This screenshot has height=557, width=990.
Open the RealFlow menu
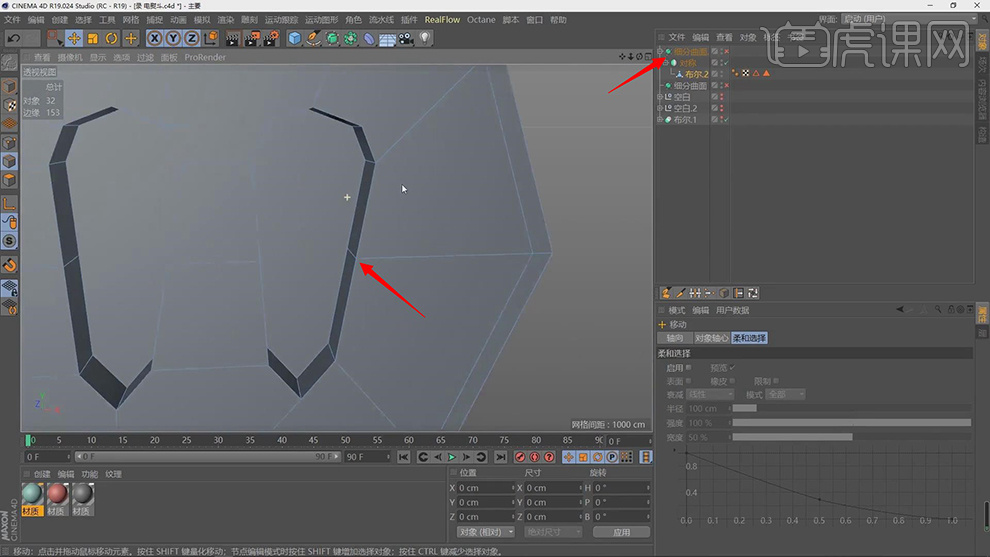[x=442, y=20]
